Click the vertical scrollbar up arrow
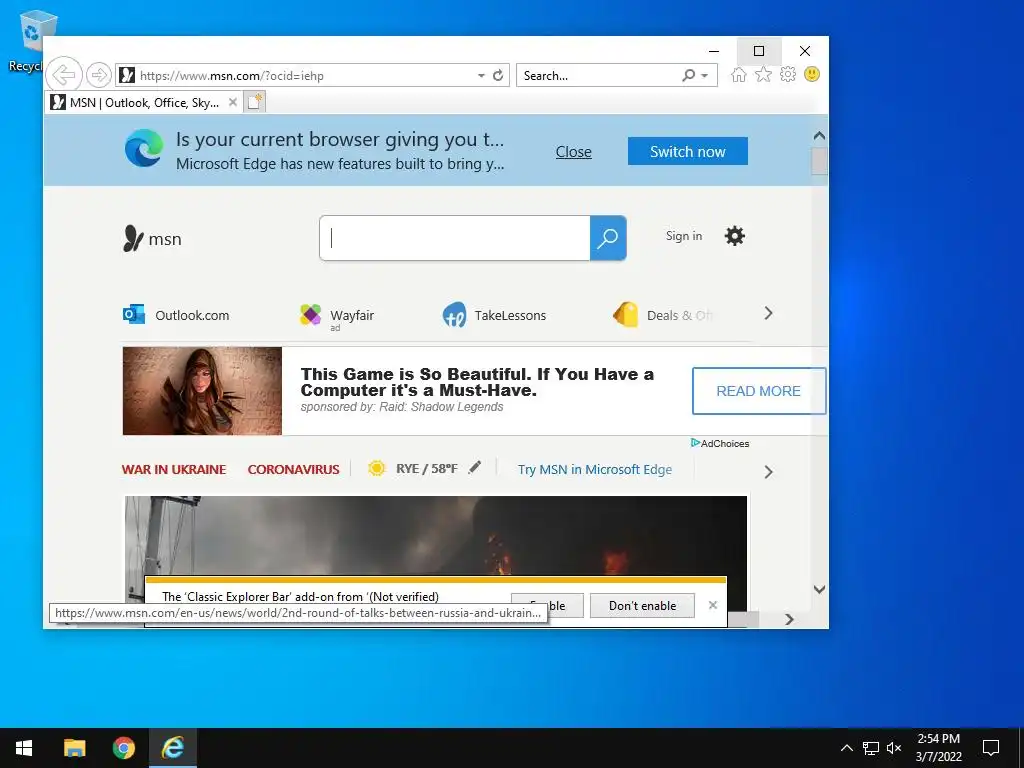1024x768 pixels. tap(819, 136)
